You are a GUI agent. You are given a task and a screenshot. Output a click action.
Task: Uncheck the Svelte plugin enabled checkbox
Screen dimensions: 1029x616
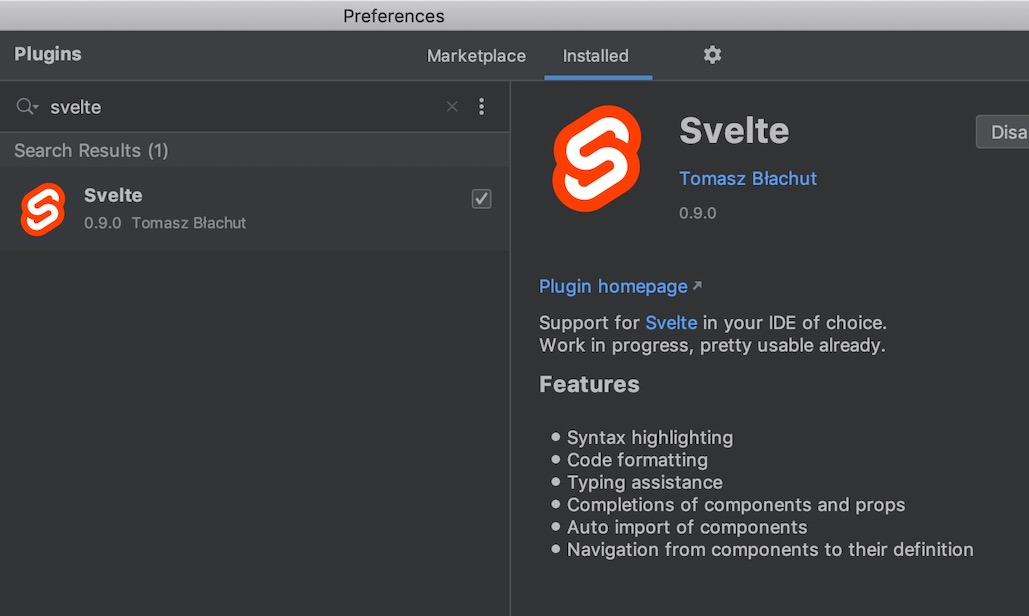pyautogui.click(x=481, y=199)
